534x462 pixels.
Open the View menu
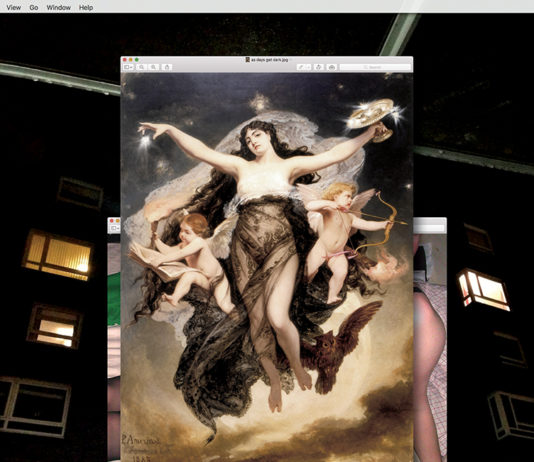14,7
